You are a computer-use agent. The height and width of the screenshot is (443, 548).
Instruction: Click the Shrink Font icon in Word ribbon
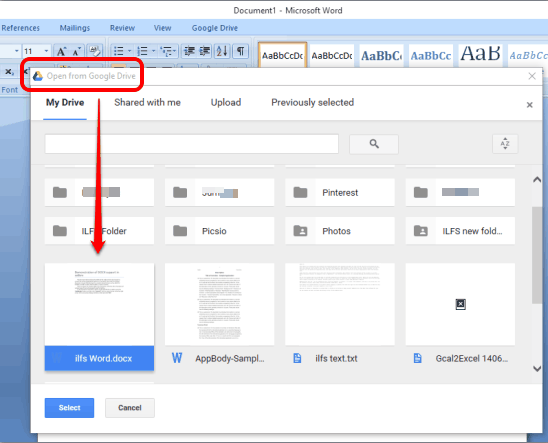click(x=77, y=52)
